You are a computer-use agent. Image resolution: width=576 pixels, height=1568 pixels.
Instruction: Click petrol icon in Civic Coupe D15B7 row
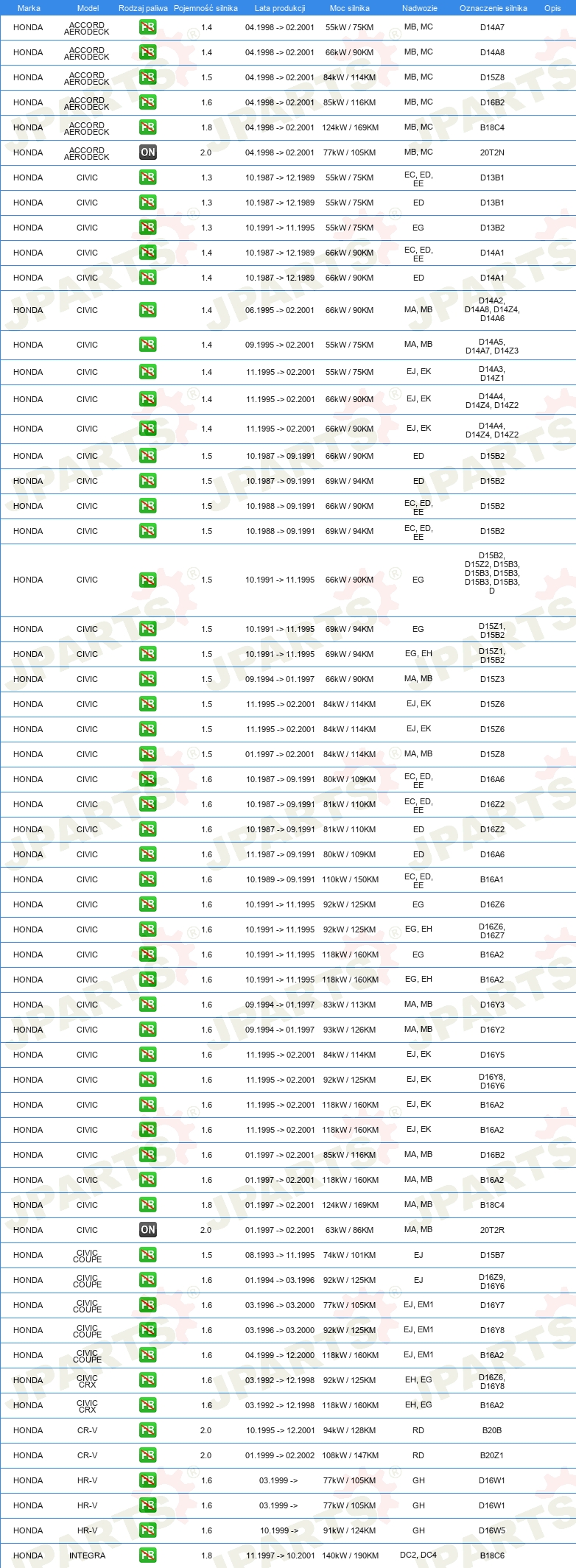click(x=147, y=1255)
